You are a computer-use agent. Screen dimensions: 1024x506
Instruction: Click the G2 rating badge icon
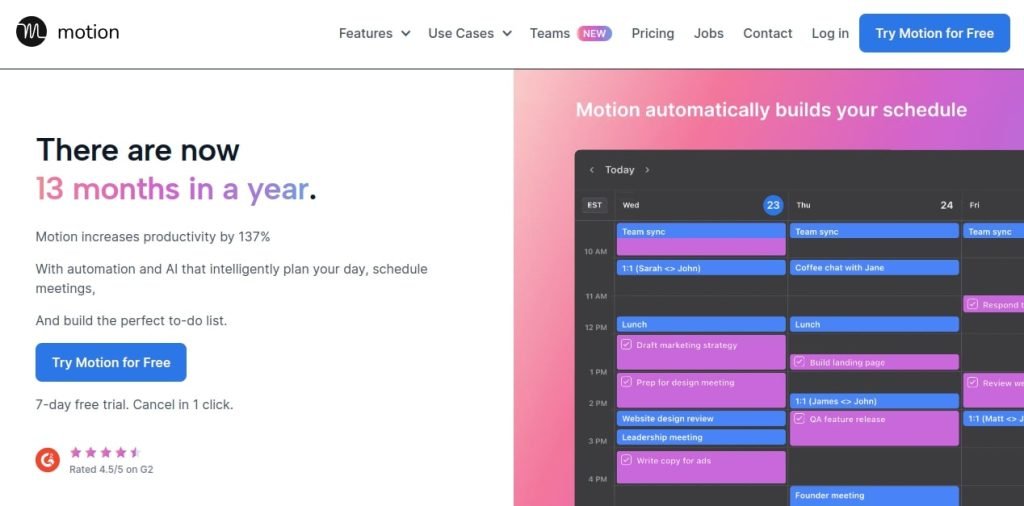(x=47, y=459)
